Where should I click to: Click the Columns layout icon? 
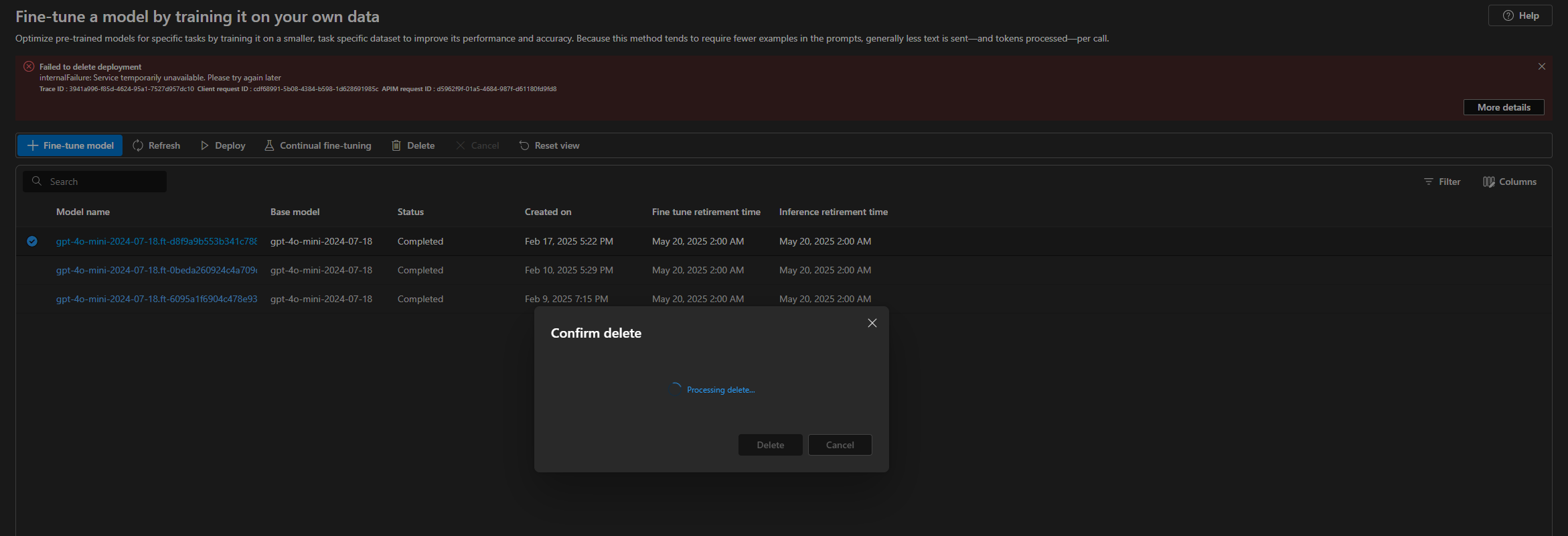(1489, 182)
